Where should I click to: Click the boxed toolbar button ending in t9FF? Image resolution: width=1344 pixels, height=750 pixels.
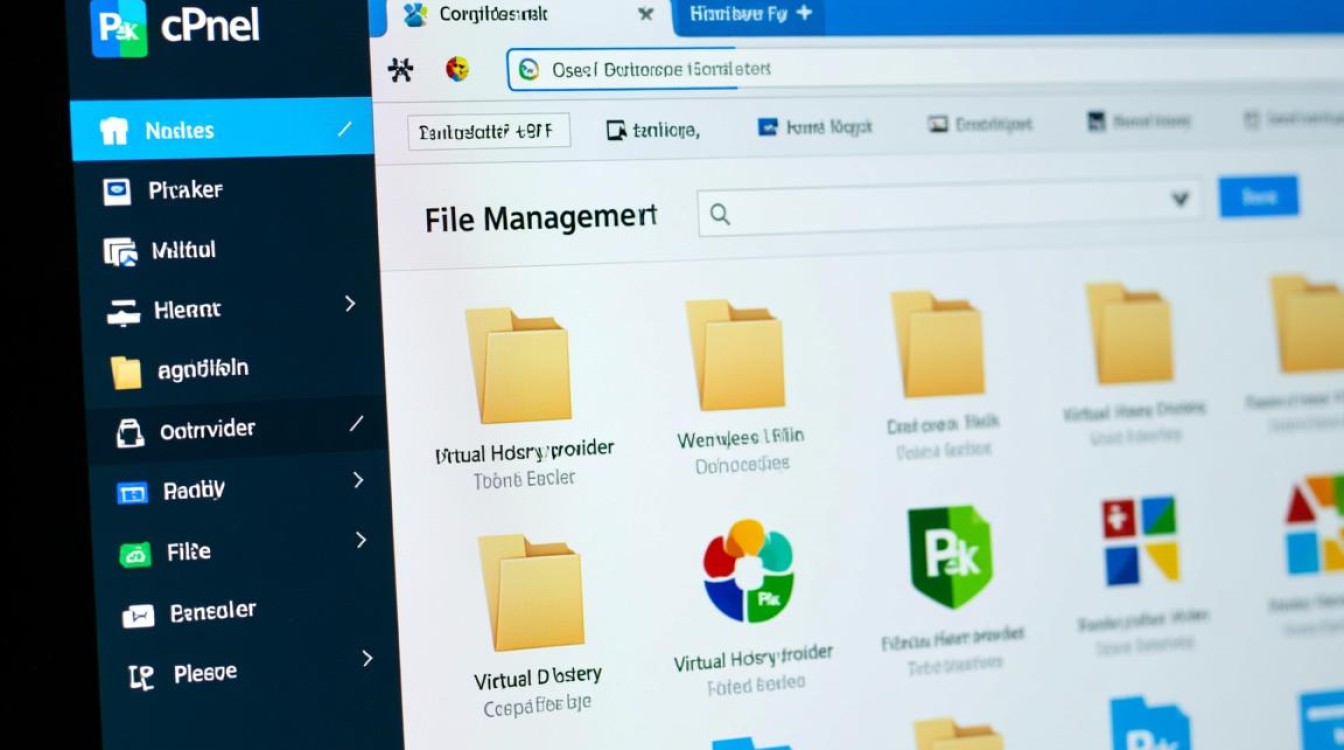coord(489,131)
